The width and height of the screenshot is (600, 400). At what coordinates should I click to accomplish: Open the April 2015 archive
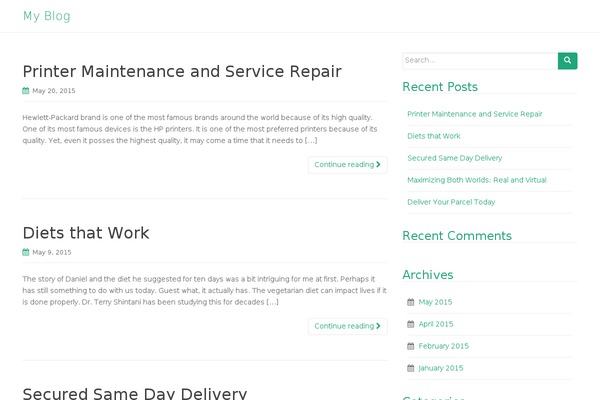pyautogui.click(x=436, y=324)
